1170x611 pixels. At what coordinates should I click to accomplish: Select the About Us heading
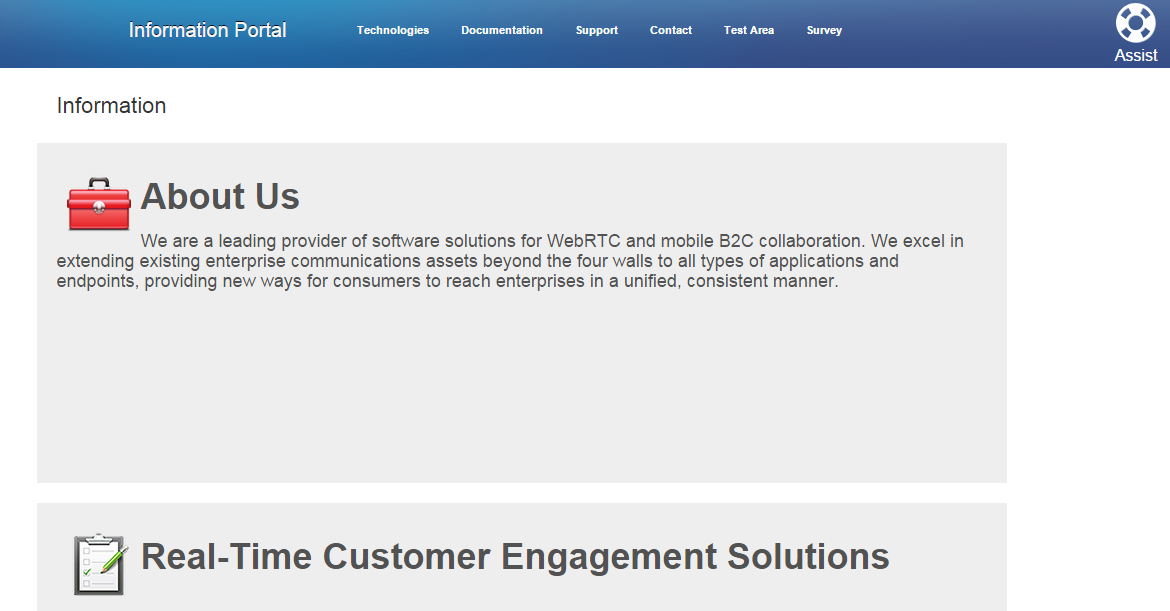220,197
